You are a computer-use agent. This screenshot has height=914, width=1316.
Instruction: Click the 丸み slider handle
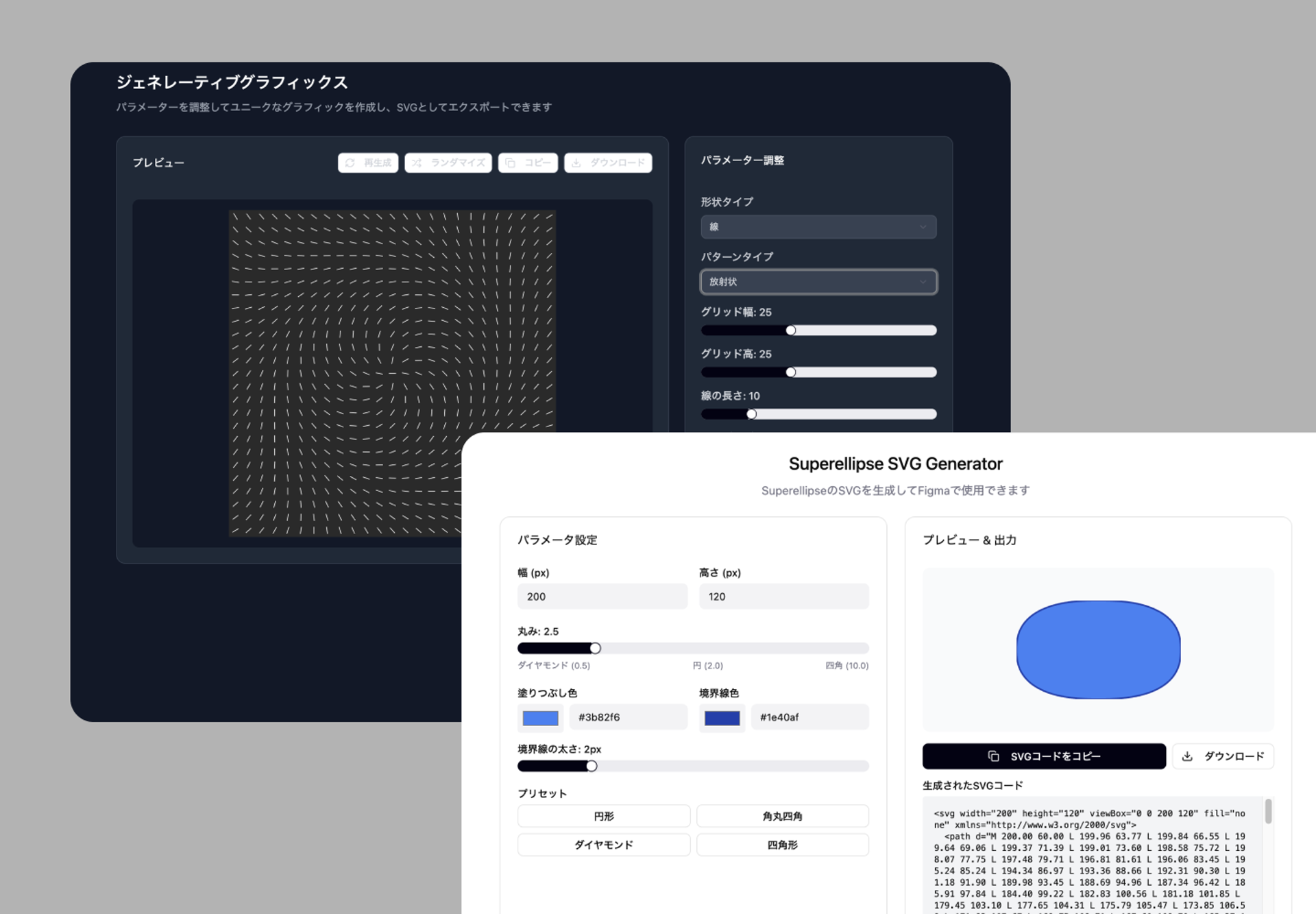595,648
